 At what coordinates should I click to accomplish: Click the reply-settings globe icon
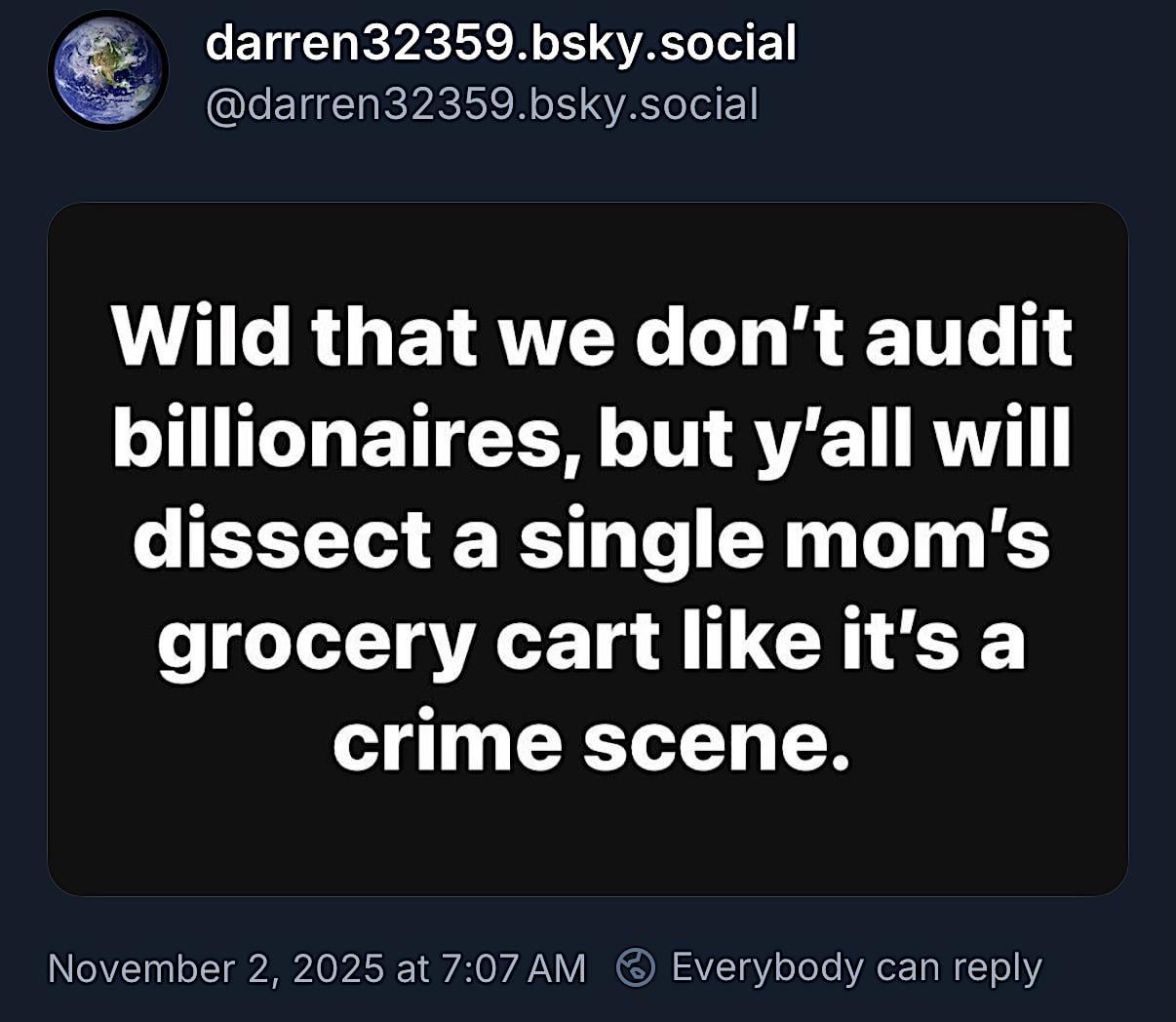pos(636,968)
